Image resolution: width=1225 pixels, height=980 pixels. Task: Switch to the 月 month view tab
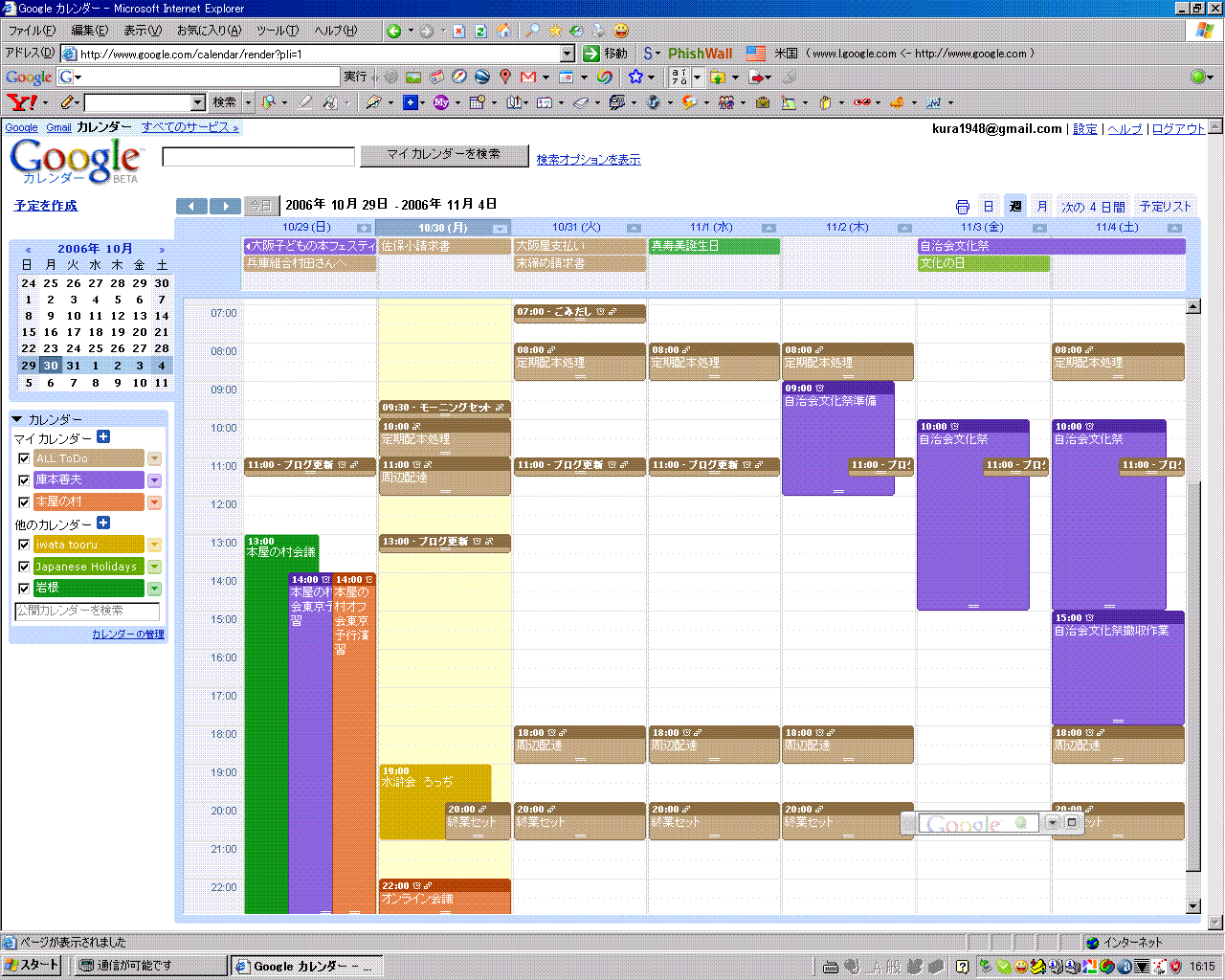point(1042,206)
